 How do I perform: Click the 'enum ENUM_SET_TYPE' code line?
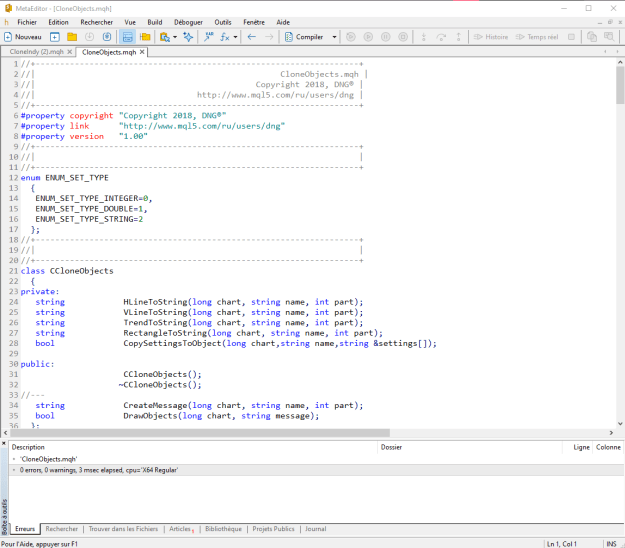[65, 178]
